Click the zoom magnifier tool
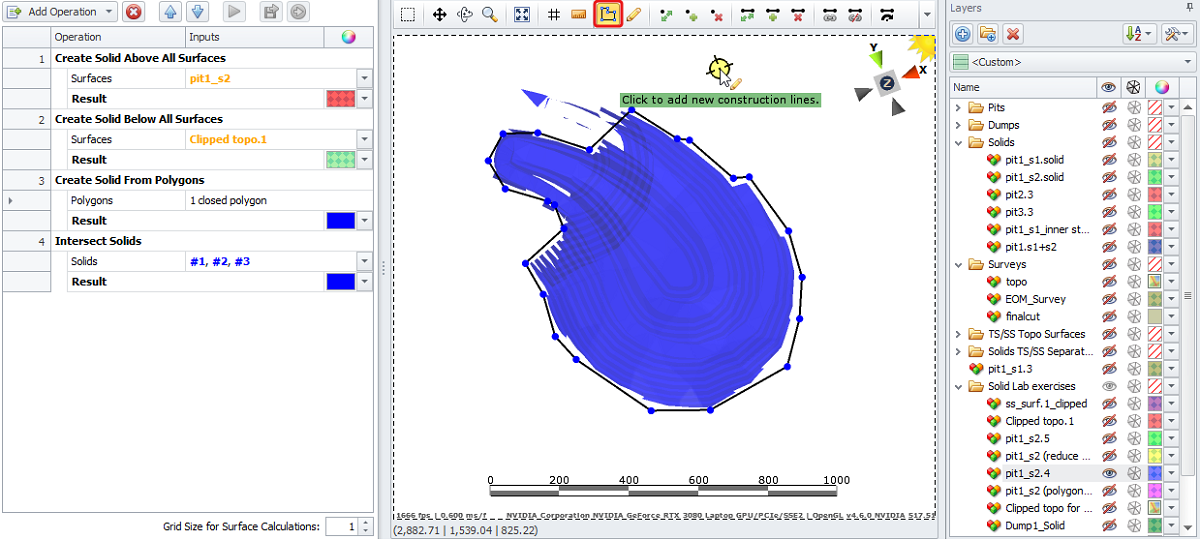The image size is (1200, 540). click(490, 15)
